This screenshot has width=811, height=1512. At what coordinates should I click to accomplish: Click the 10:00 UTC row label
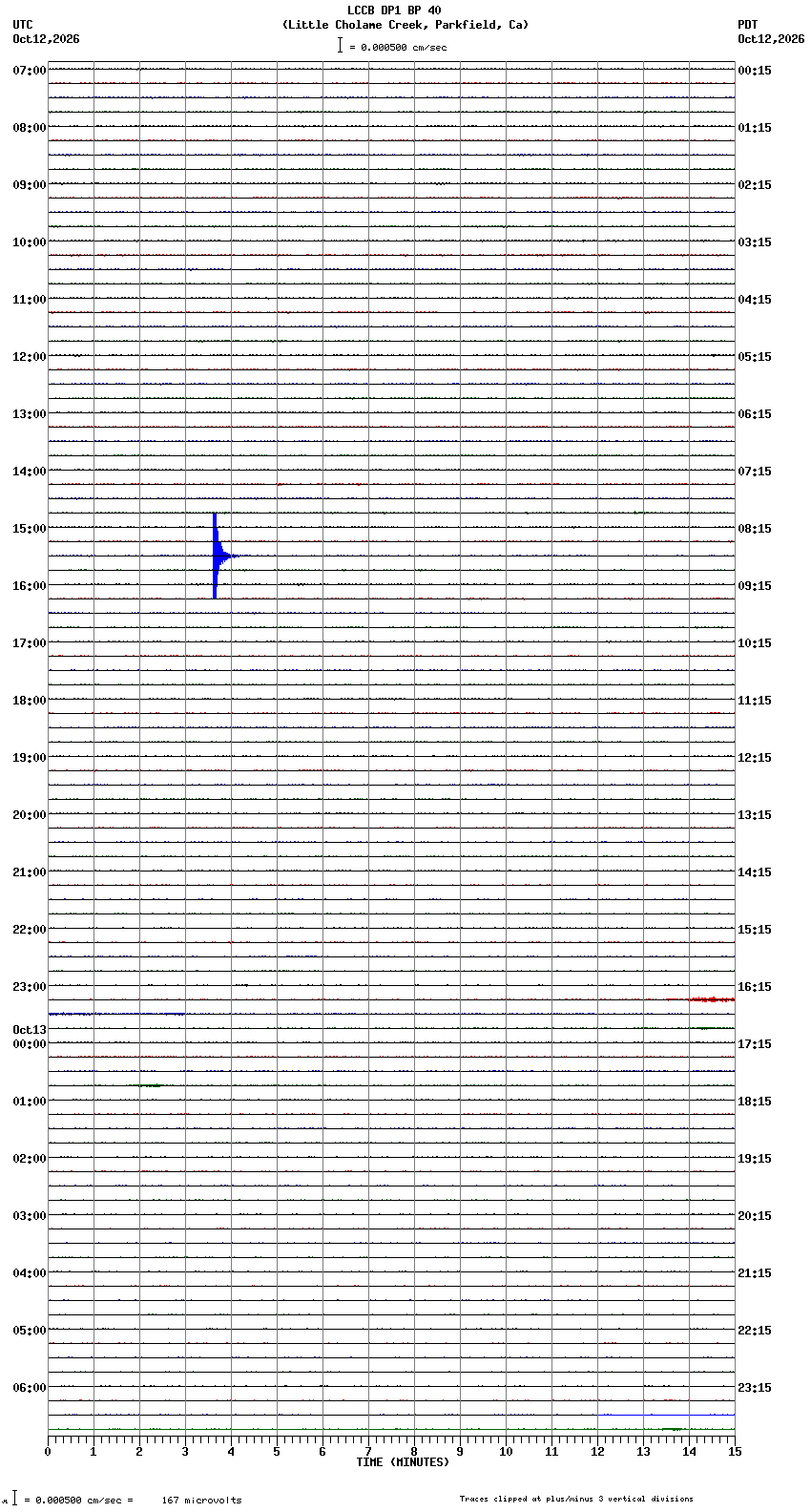[x=30, y=242]
